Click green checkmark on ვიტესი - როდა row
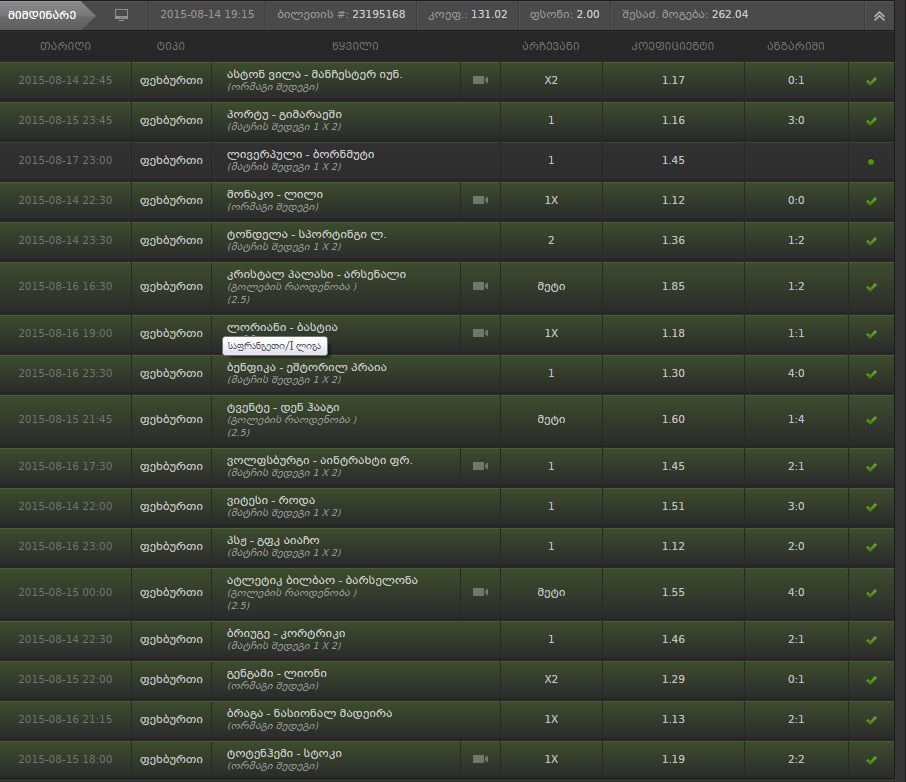Viewport: 906px width, 782px height. point(871,506)
